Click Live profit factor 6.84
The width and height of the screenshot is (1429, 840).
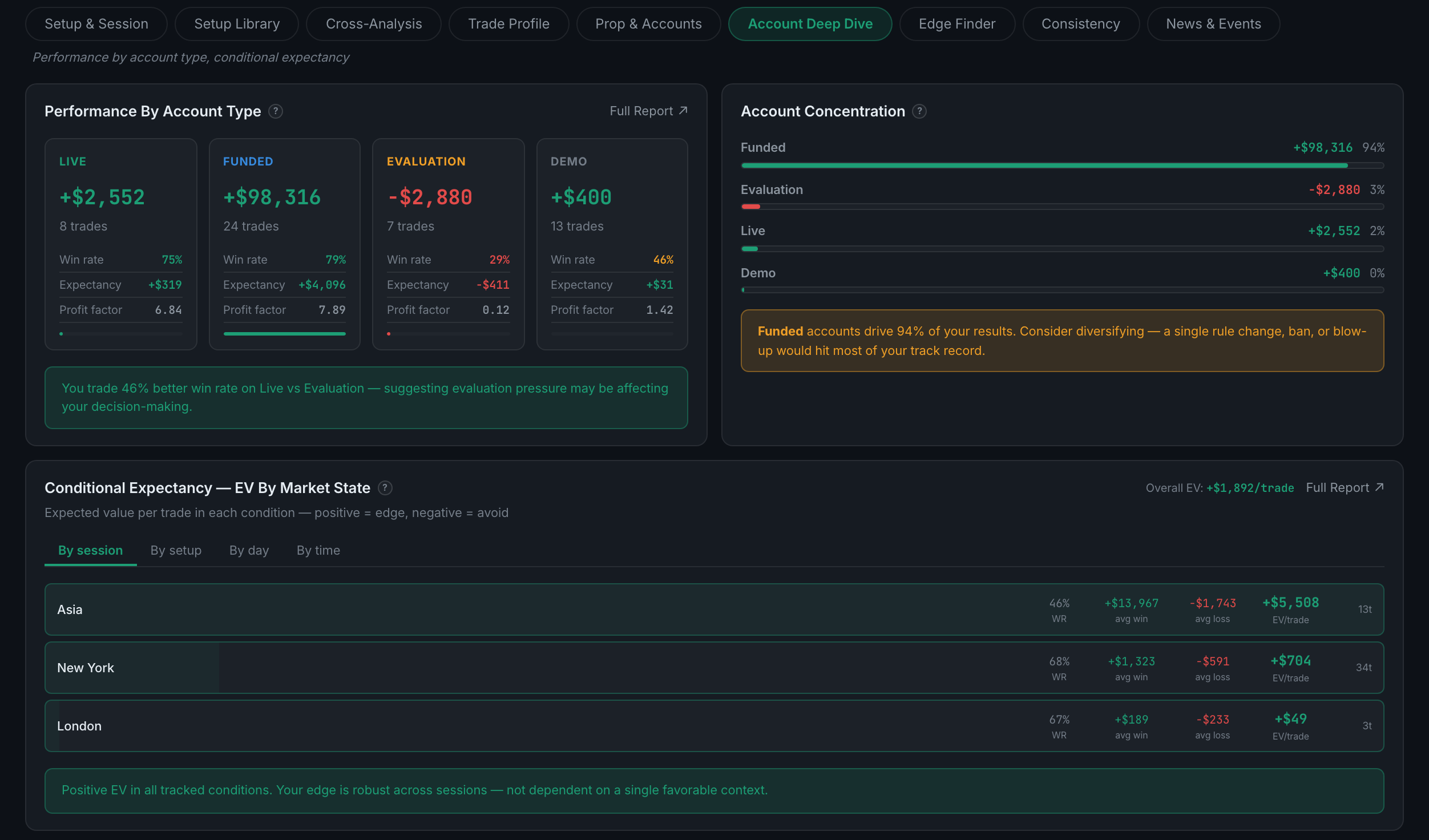tap(168, 310)
